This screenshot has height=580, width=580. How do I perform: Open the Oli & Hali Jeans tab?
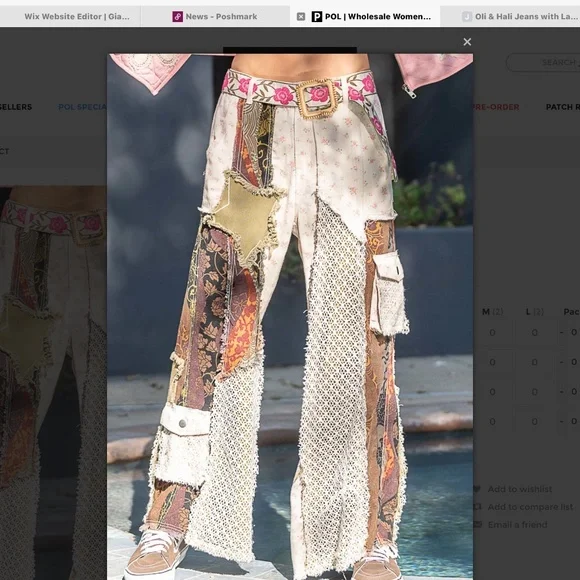pyautogui.click(x=510, y=16)
